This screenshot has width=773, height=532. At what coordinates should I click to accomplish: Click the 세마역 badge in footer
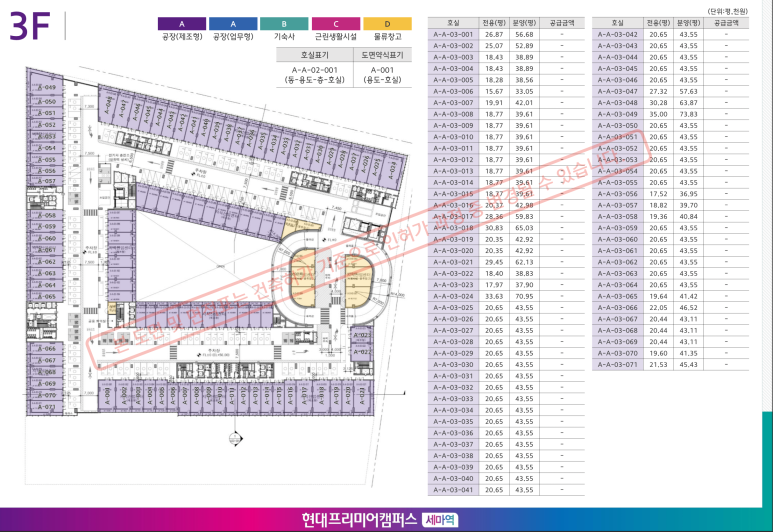tap(440, 520)
